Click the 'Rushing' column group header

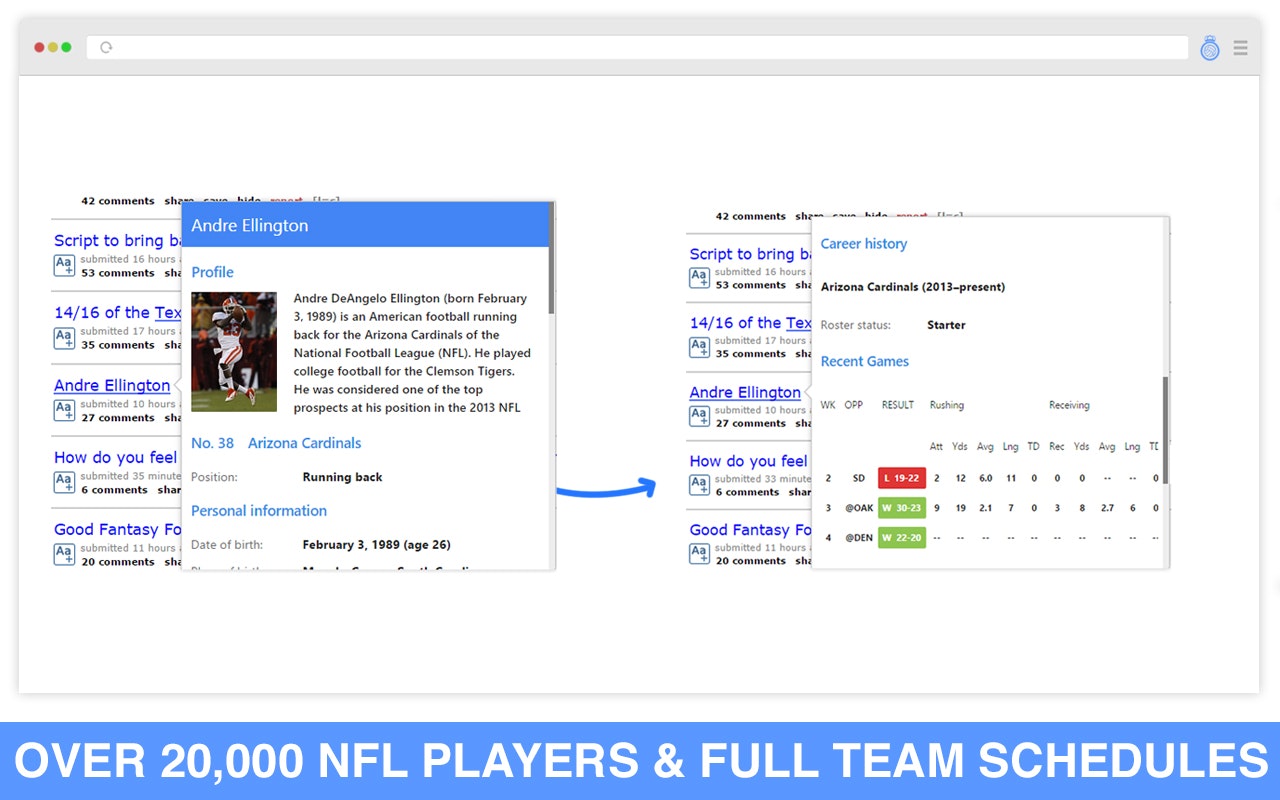click(947, 405)
